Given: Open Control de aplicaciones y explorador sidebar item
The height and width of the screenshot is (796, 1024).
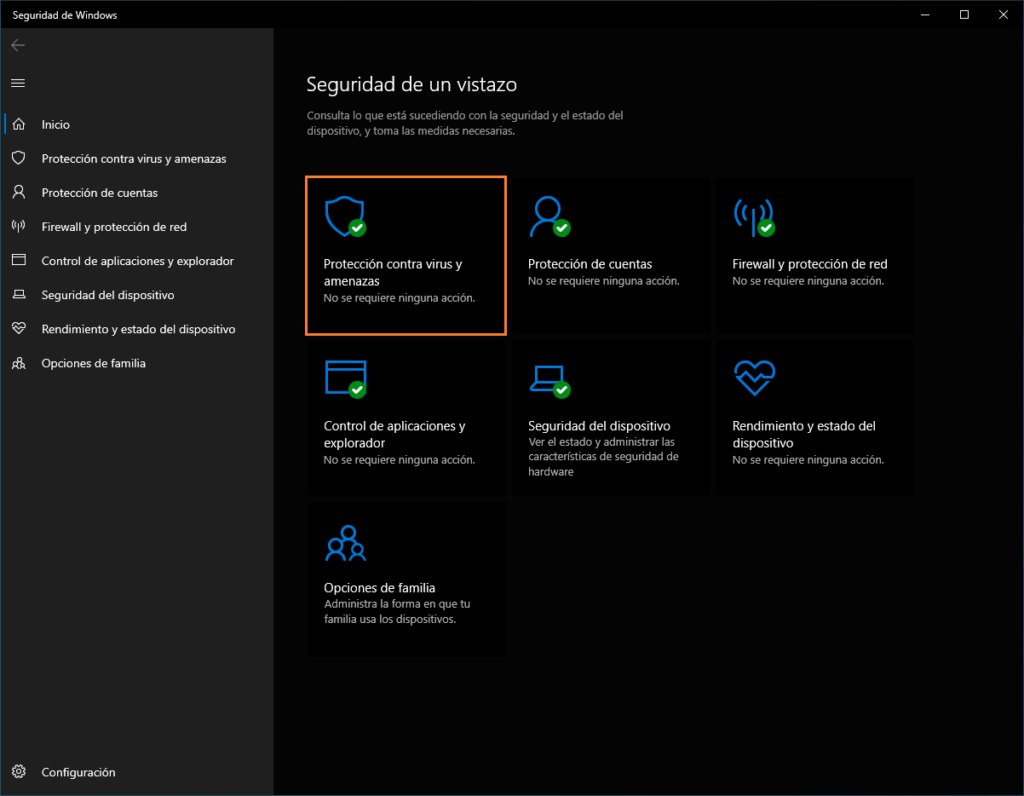Looking at the screenshot, I should pyautogui.click(x=137, y=261).
